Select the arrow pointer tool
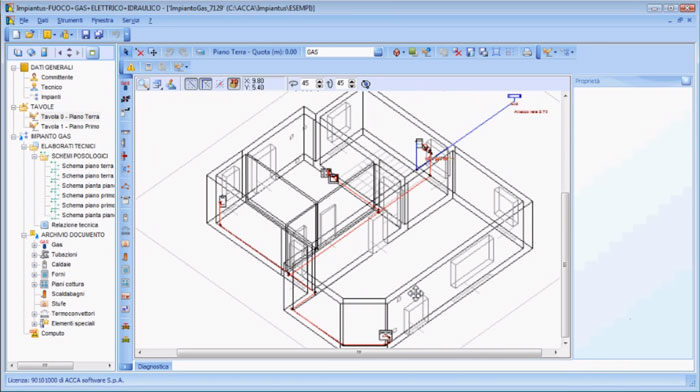The height and width of the screenshot is (392, 700). pyautogui.click(x=126, y=52)
